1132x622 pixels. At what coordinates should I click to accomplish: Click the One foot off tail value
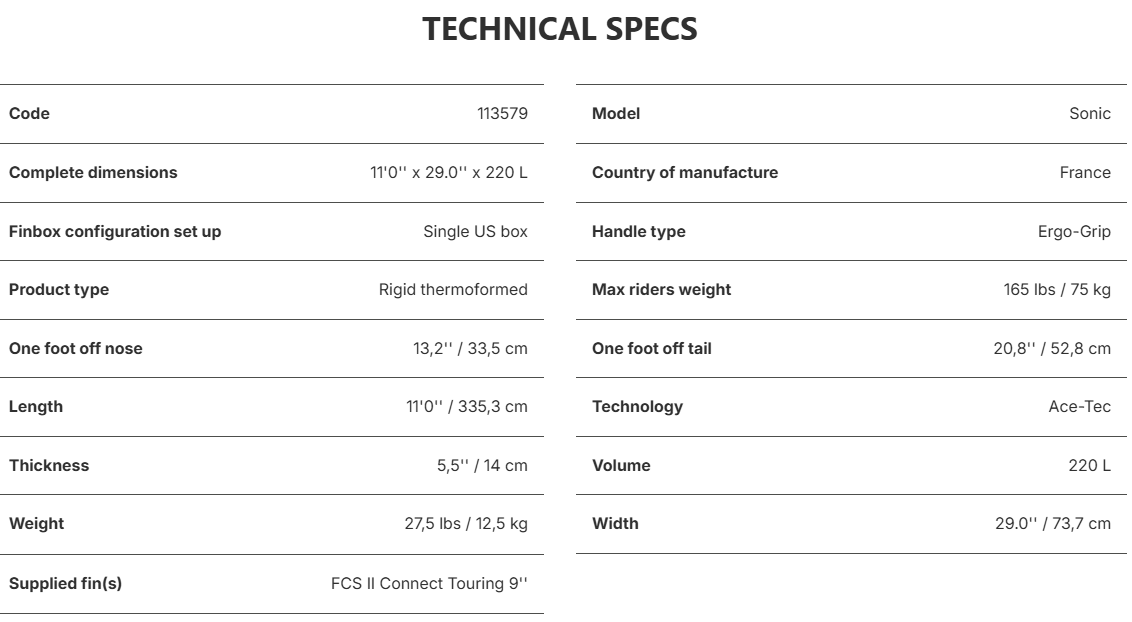tap(1052, 349)
